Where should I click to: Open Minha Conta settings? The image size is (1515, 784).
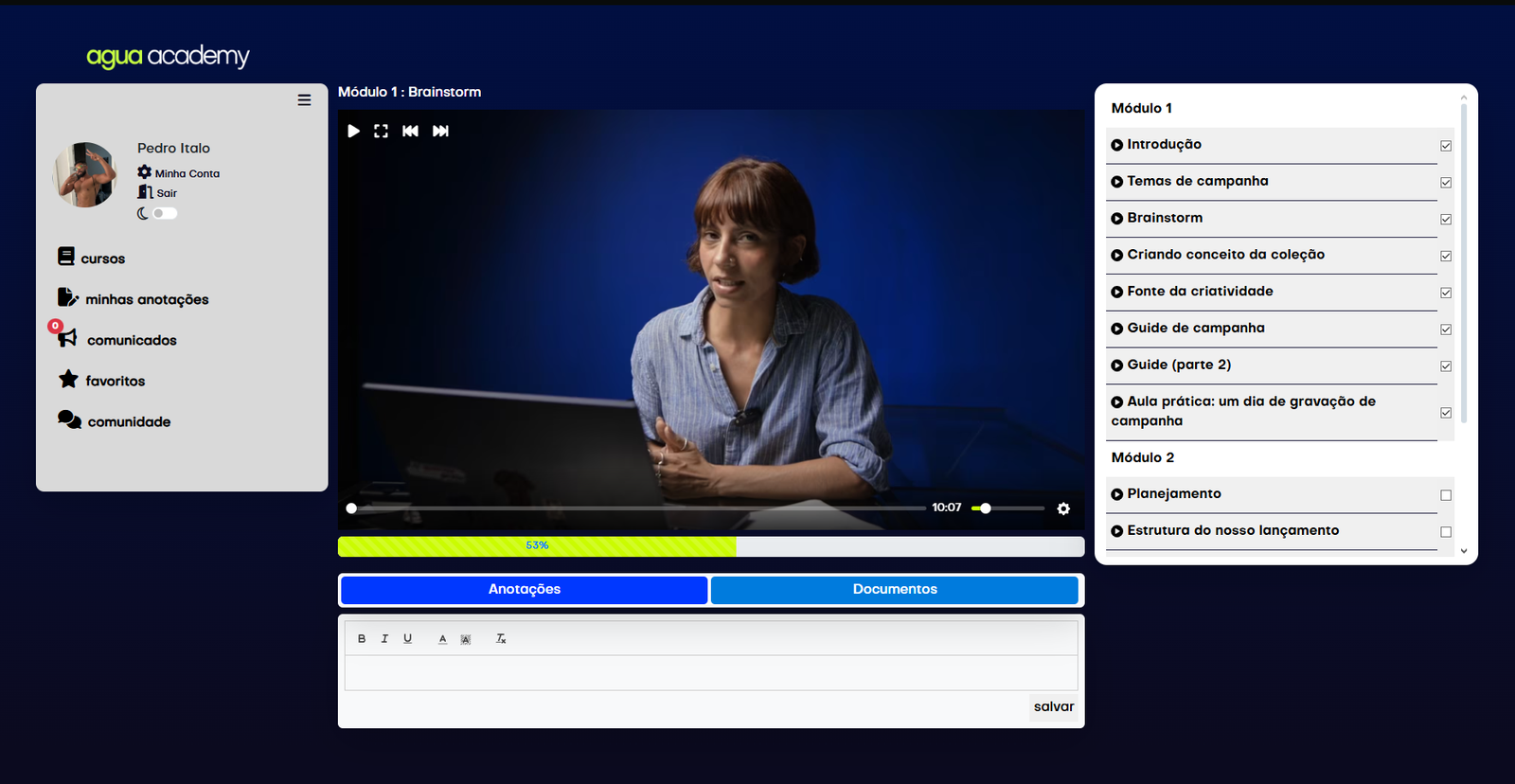click(x=179, y=173)
